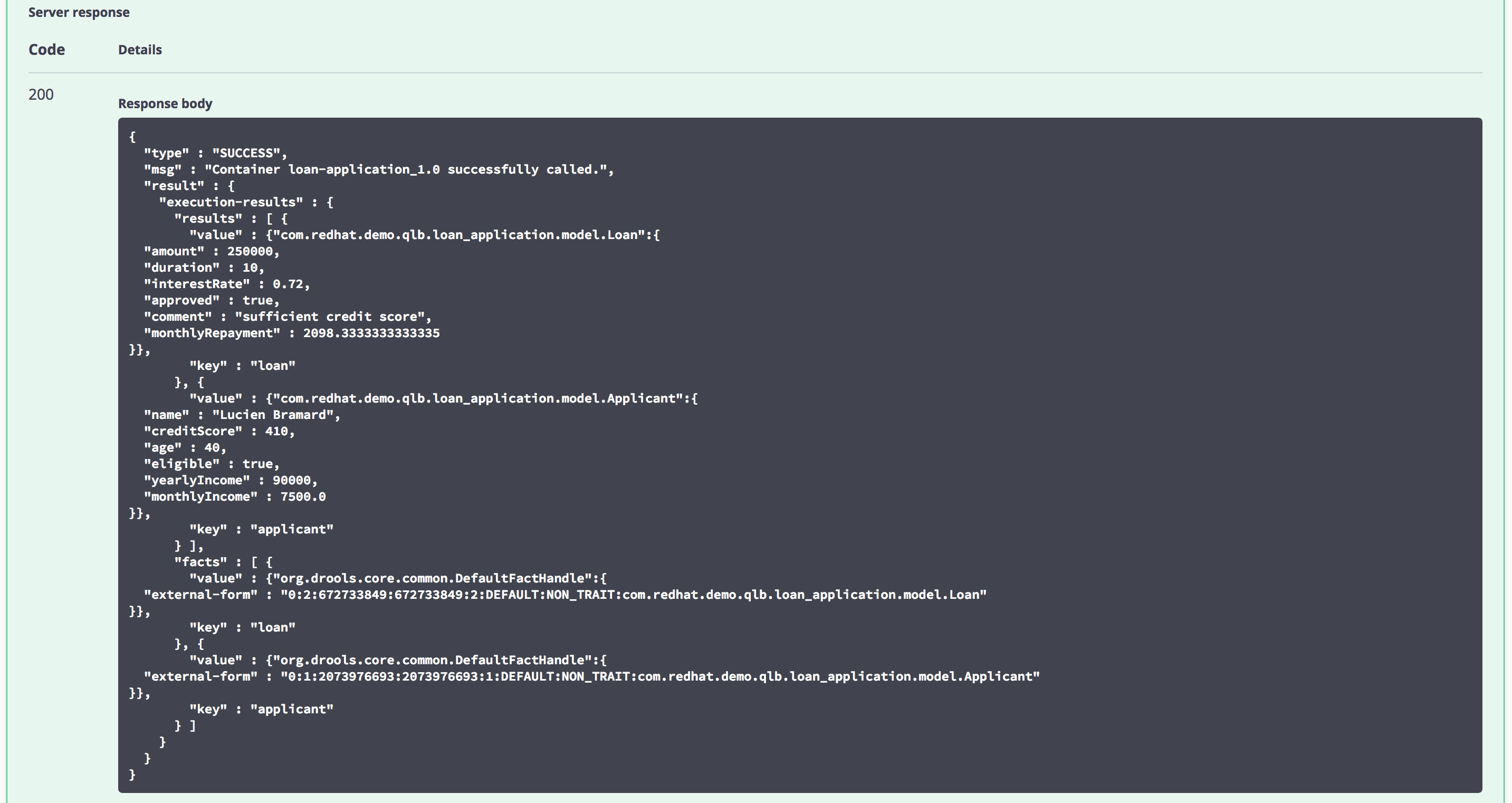The image size is (1512, 803).
Task: Click the interestRate 0.72 line
Action: pyautogui.click(x=226, y=284)
